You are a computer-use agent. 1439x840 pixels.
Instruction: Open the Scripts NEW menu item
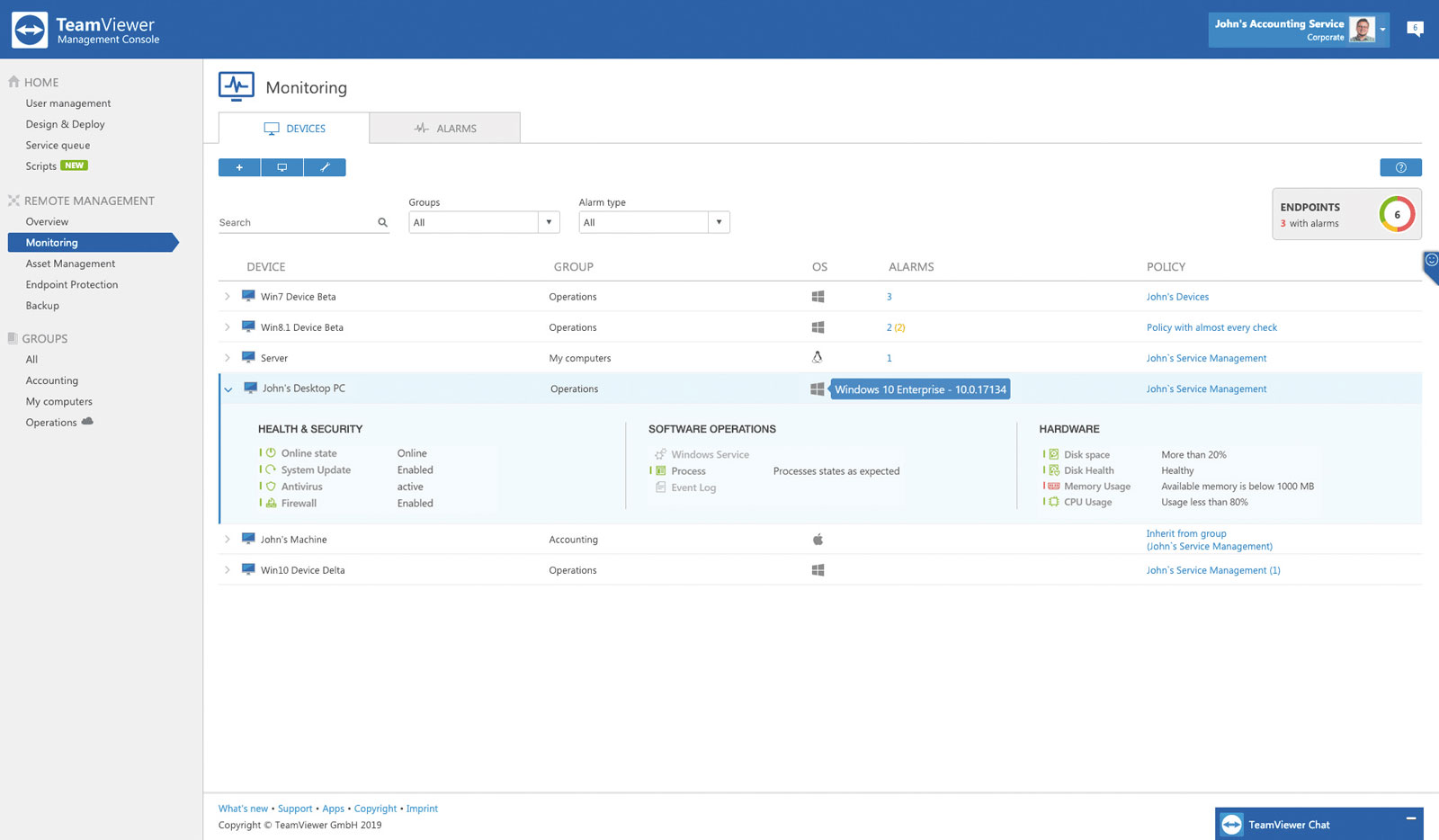click(x=56, y=166)
